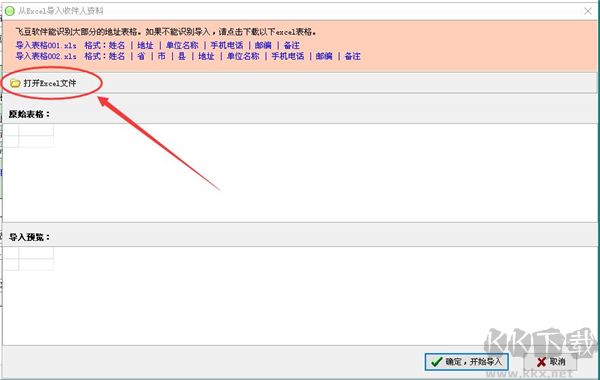
Task: Click 手机电话 in second format row
Action: pos(288,56)
